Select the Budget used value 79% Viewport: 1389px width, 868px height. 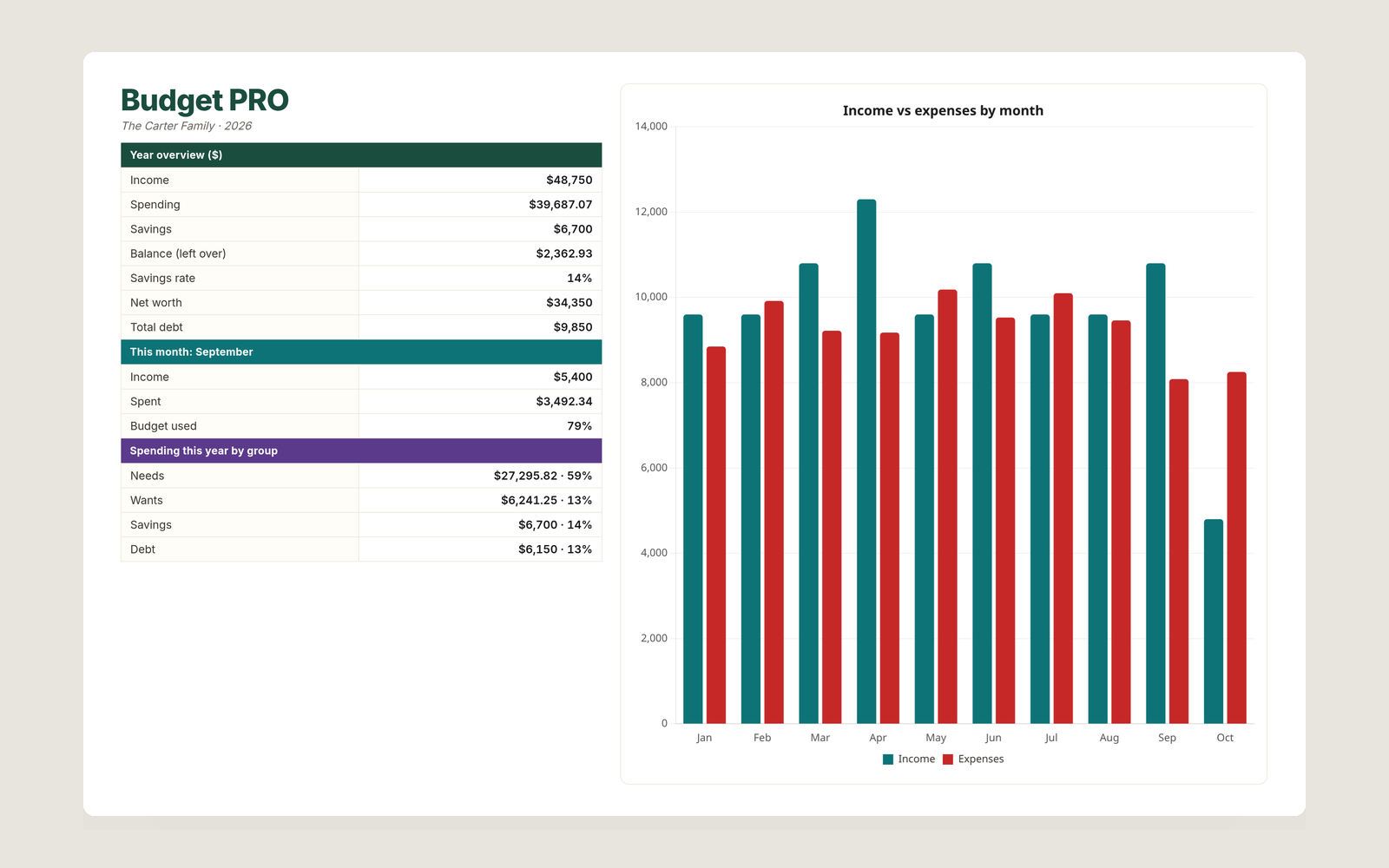[x=580, y=426]
